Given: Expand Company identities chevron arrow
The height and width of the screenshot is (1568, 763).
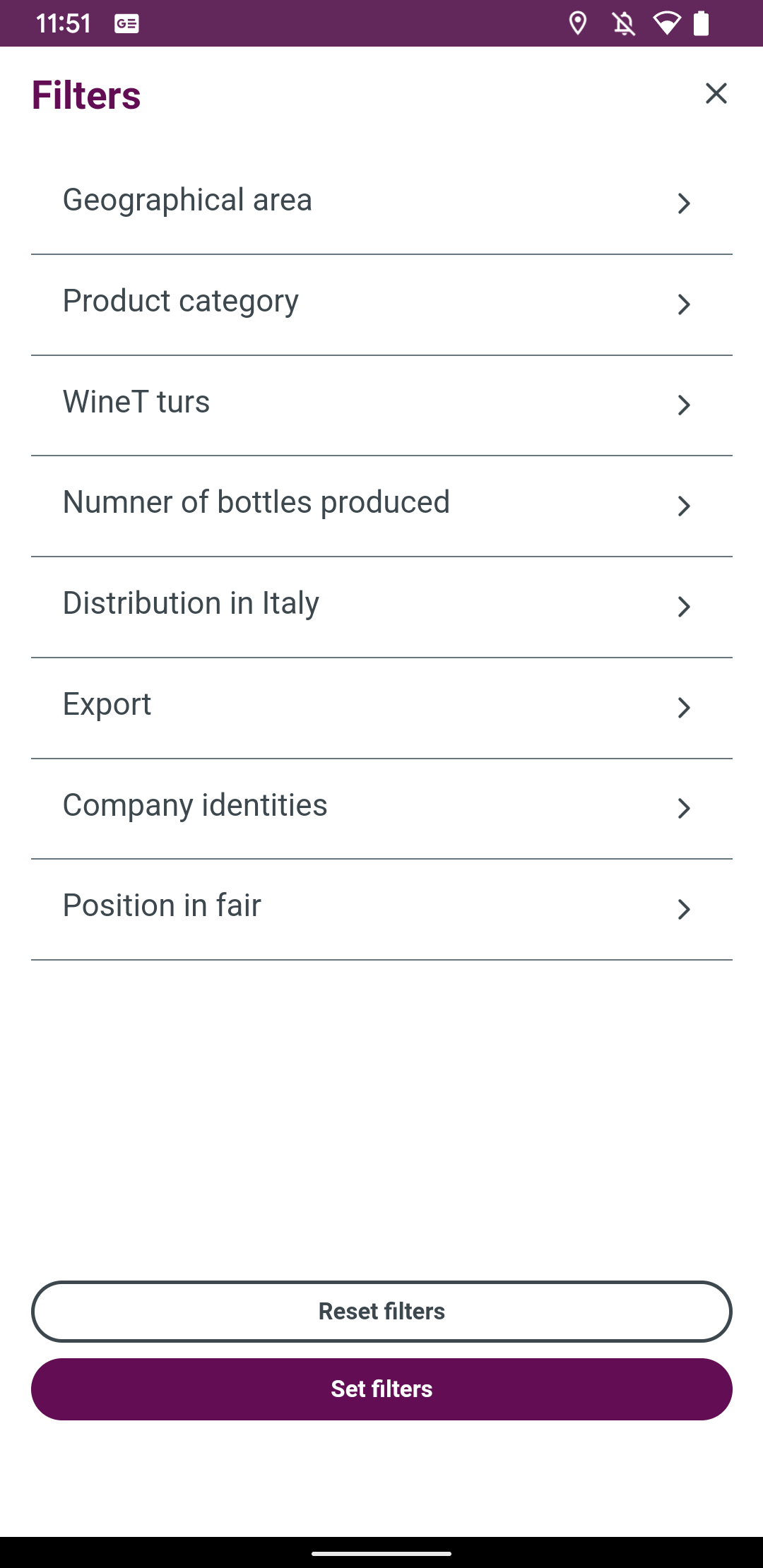Looking at the screenshot, I should click(683, 808).
